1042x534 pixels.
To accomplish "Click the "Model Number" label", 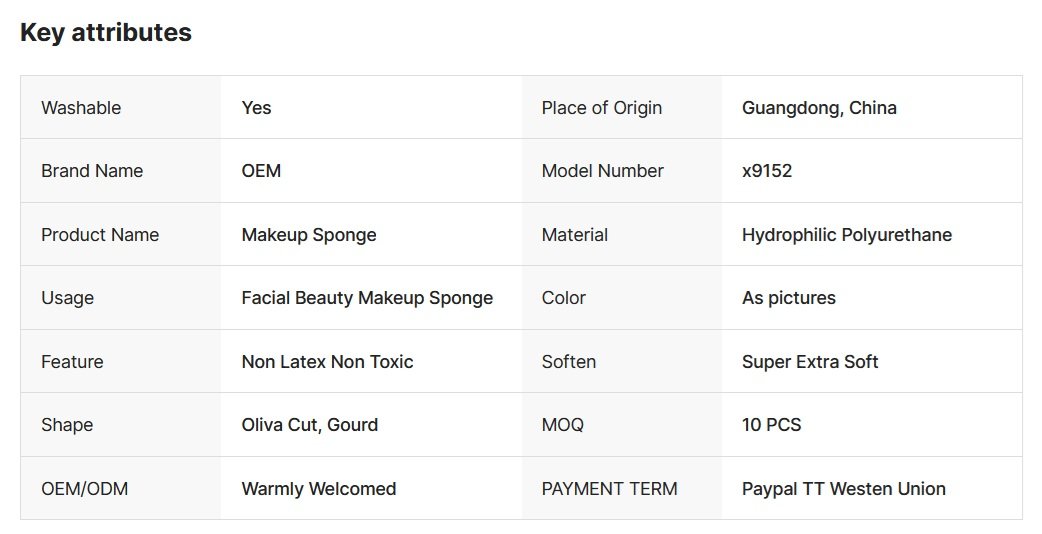I will click(x=602, y=171).
